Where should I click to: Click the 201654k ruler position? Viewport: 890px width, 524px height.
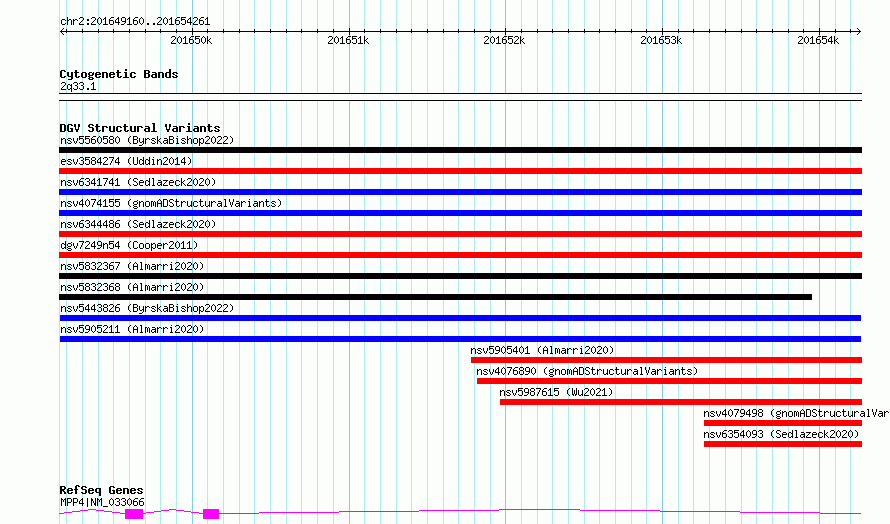click(x=818, y=40)
